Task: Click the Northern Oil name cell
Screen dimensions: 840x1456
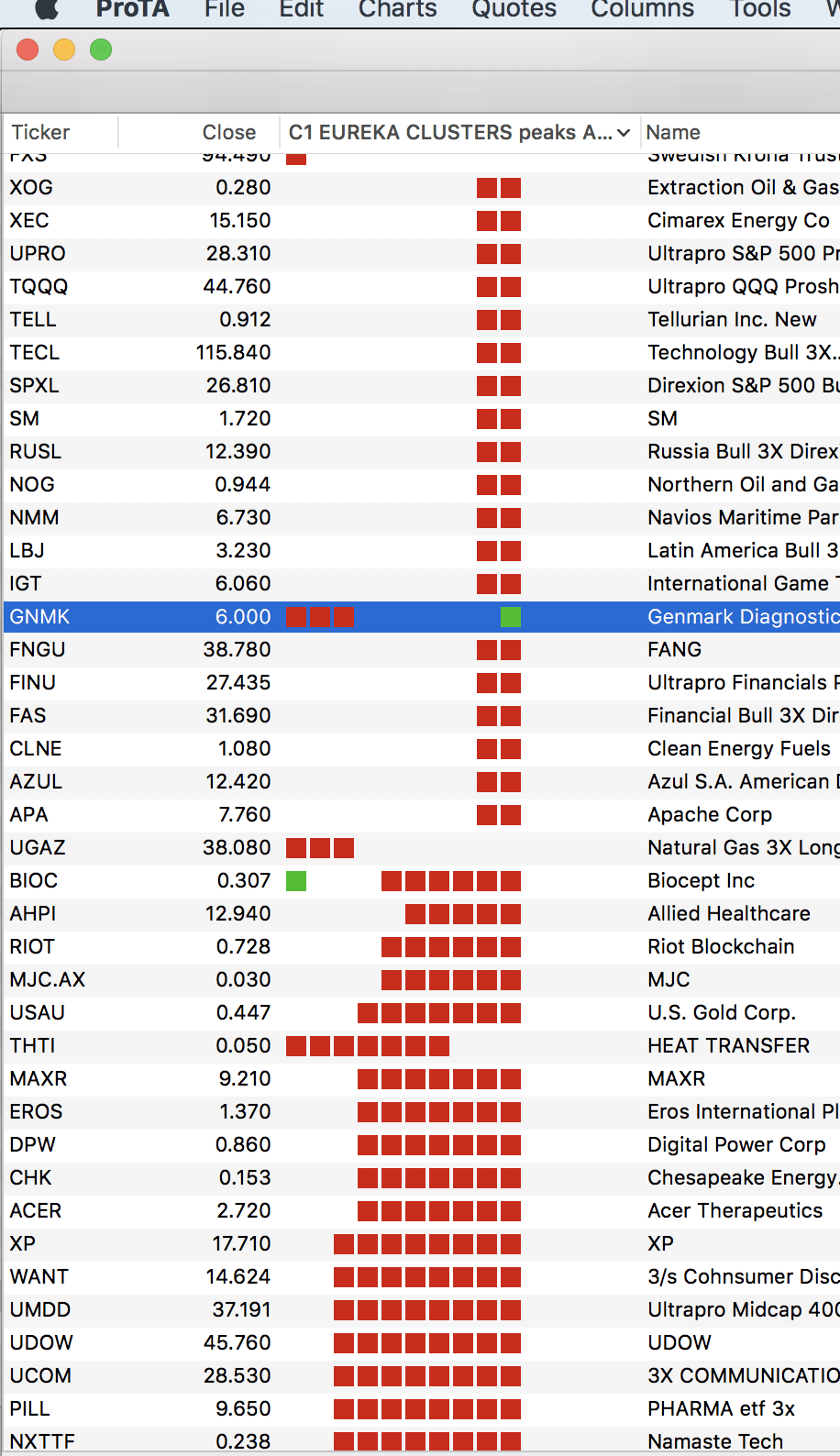Action: (x=743, y=484)
